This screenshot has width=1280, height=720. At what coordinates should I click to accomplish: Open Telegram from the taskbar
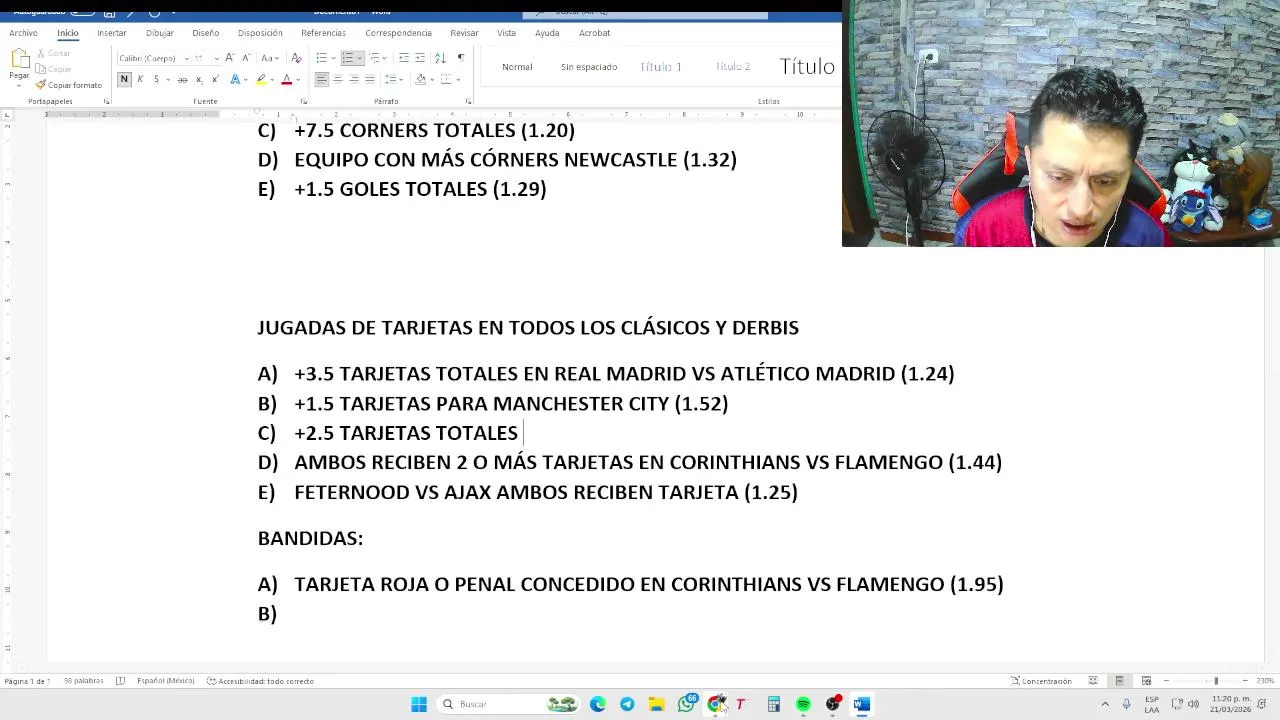tap(627, 704)
